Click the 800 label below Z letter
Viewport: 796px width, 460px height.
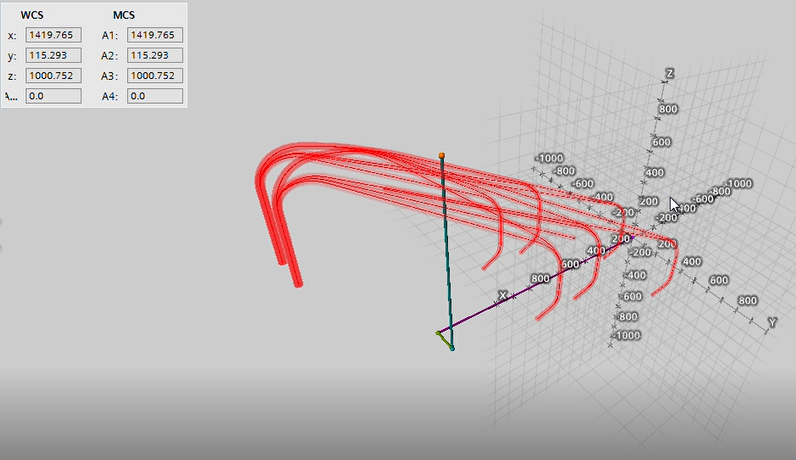tap(668, 110)
